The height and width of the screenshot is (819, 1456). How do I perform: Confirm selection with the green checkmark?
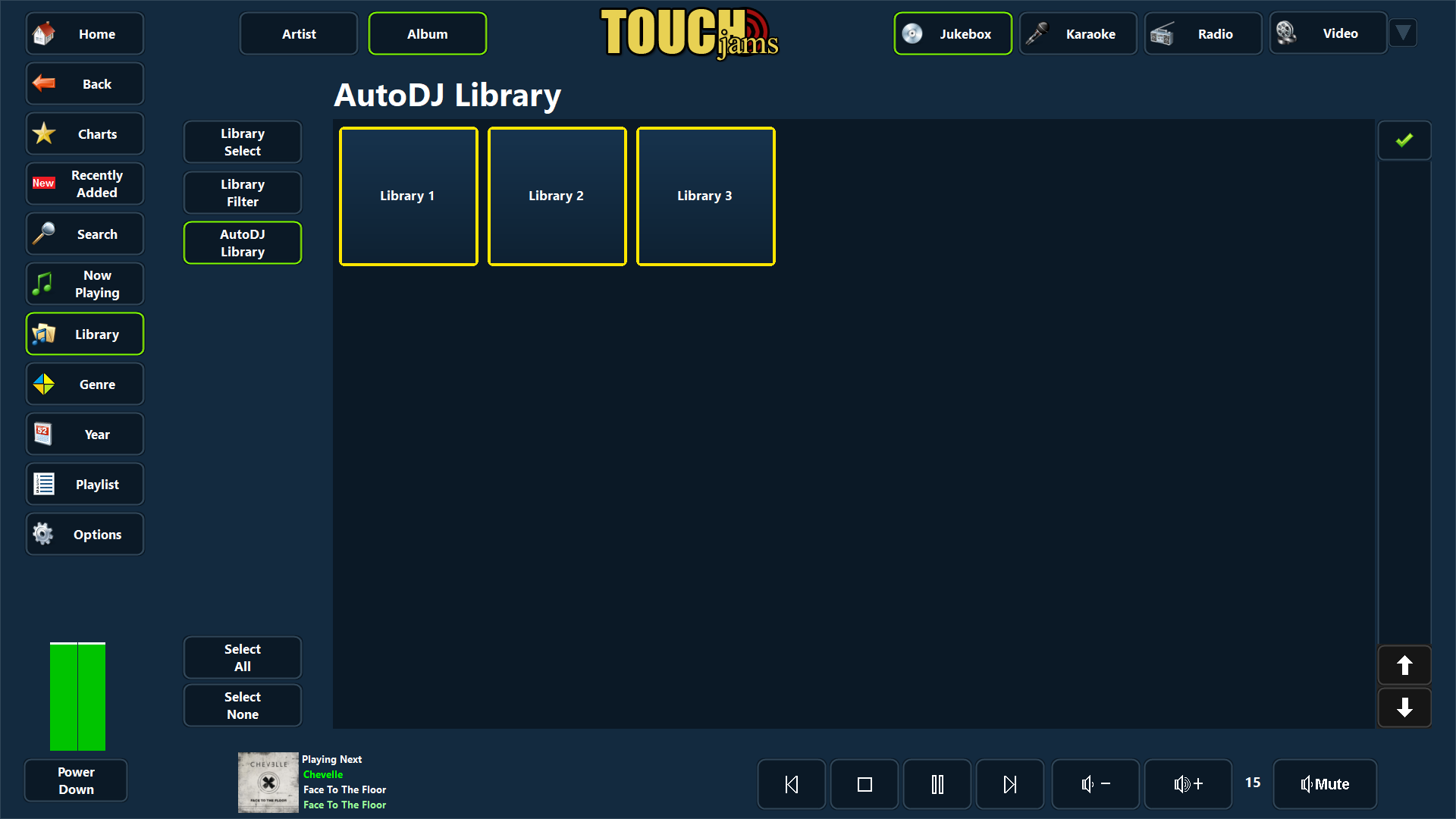click(1404, 140)
